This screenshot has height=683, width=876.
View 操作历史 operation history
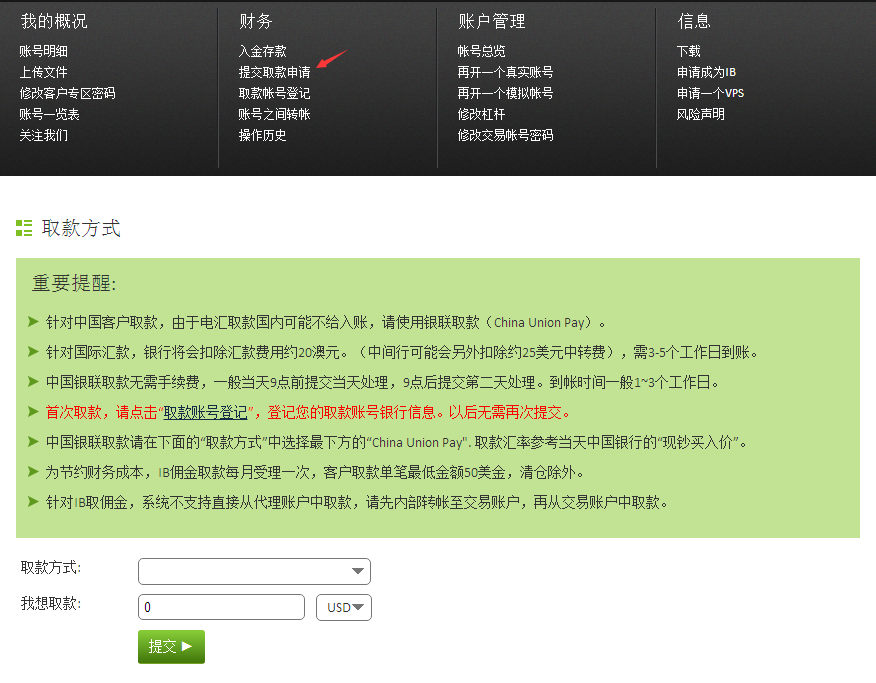pos(262,135)
